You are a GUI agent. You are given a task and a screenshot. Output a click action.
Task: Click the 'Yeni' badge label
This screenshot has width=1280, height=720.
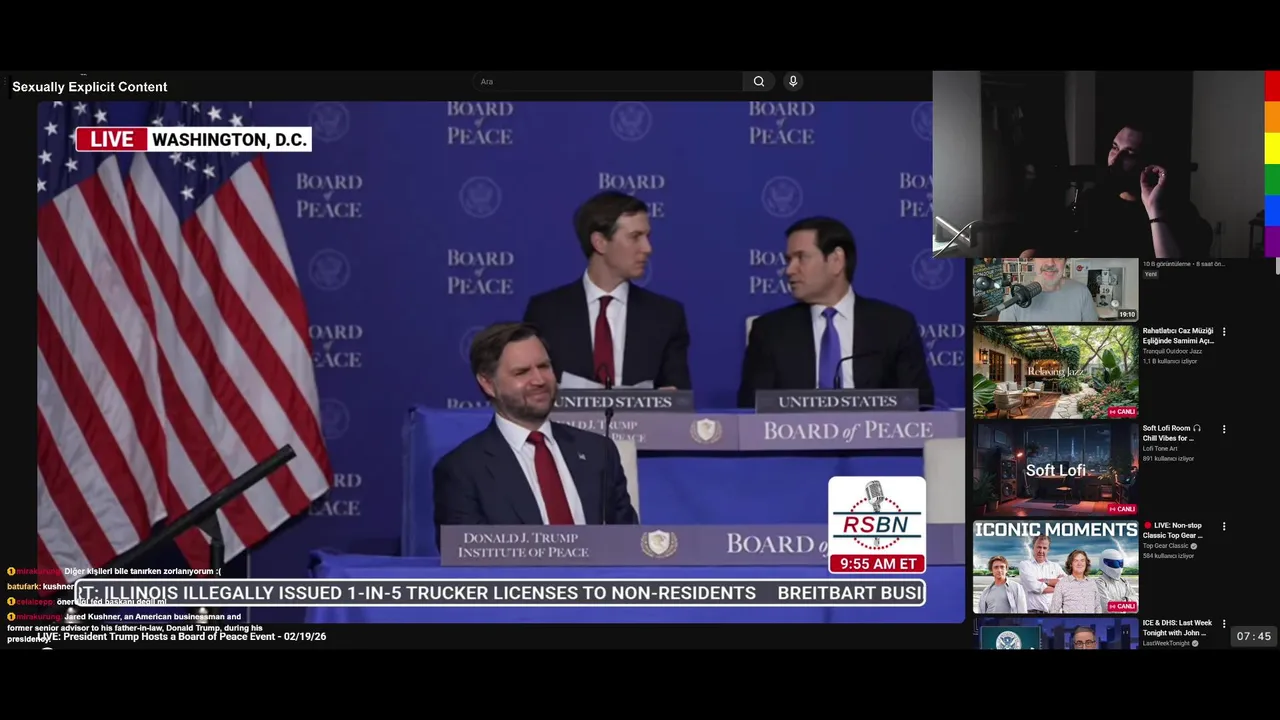click(1150, 274)
